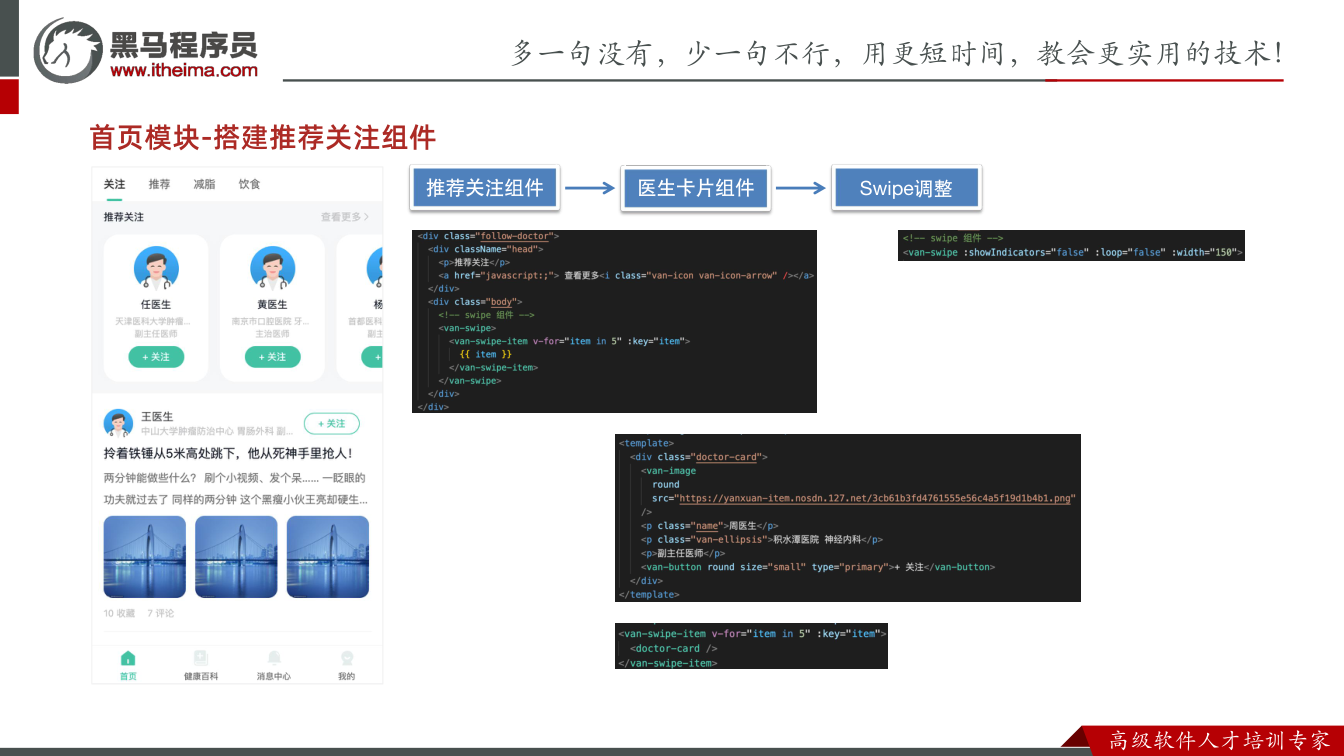Click 黄医生's avatar in the recommendation card
Screen dimensions: 1344x756
pyautogui.click(x=272, y=268)
